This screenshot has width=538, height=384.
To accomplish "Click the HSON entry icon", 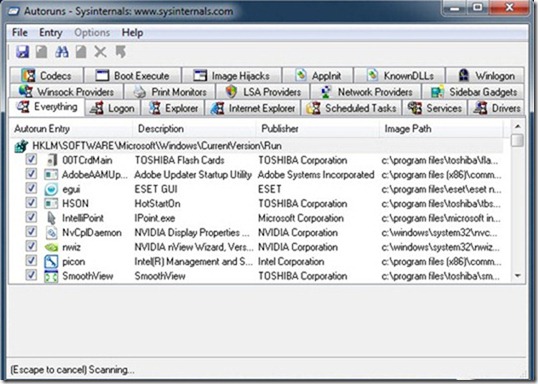I will [51, 203].
